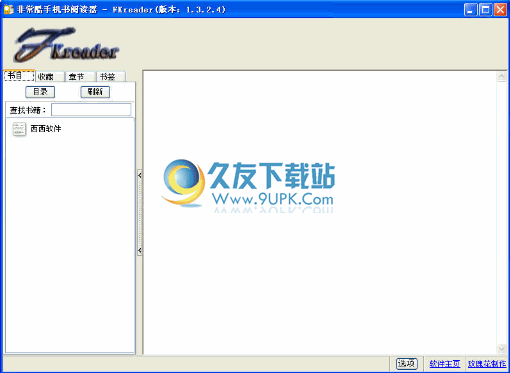Open the 玫瑰花制作 link
Image resolution: width=510 pixels, height=373 pixels.
pyautogui.click(x=487, y=364)
